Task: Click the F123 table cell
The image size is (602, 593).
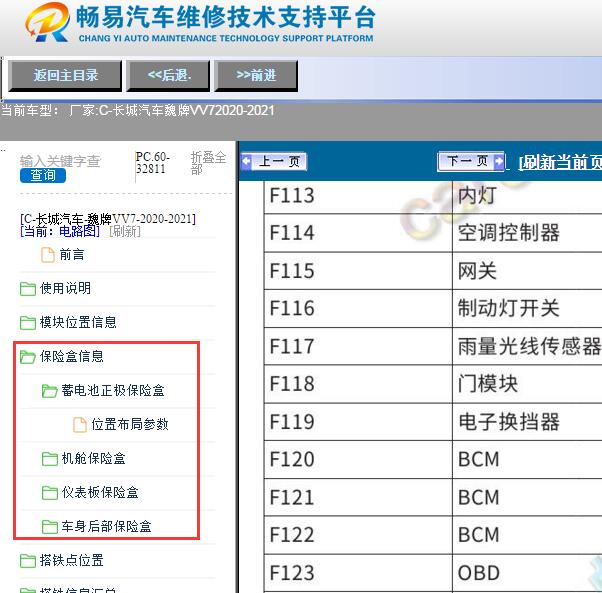Action: pos(358,573)
